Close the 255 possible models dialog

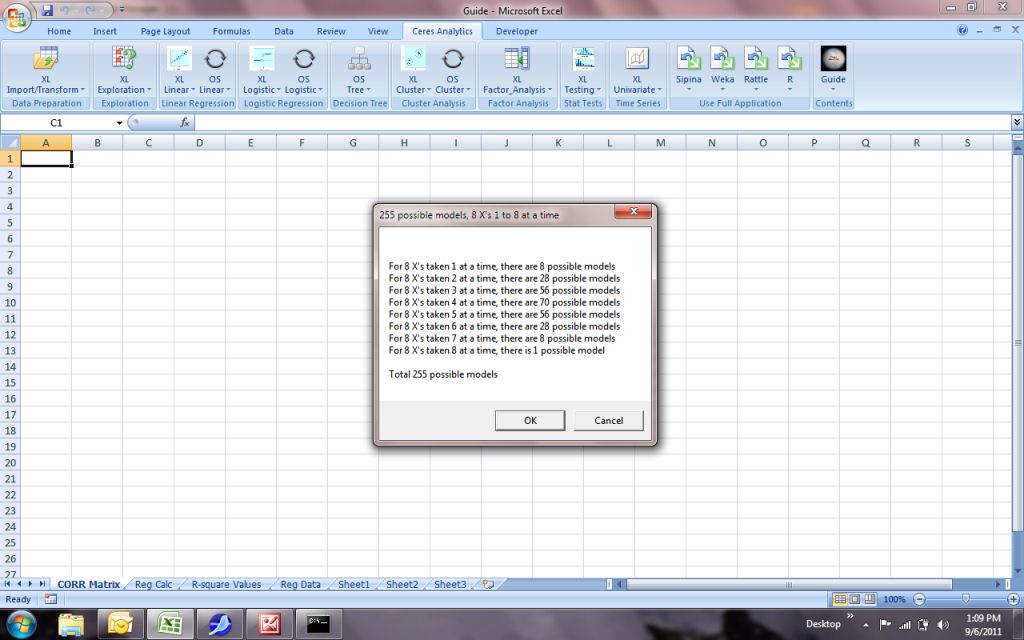click(x=633, y=212)
